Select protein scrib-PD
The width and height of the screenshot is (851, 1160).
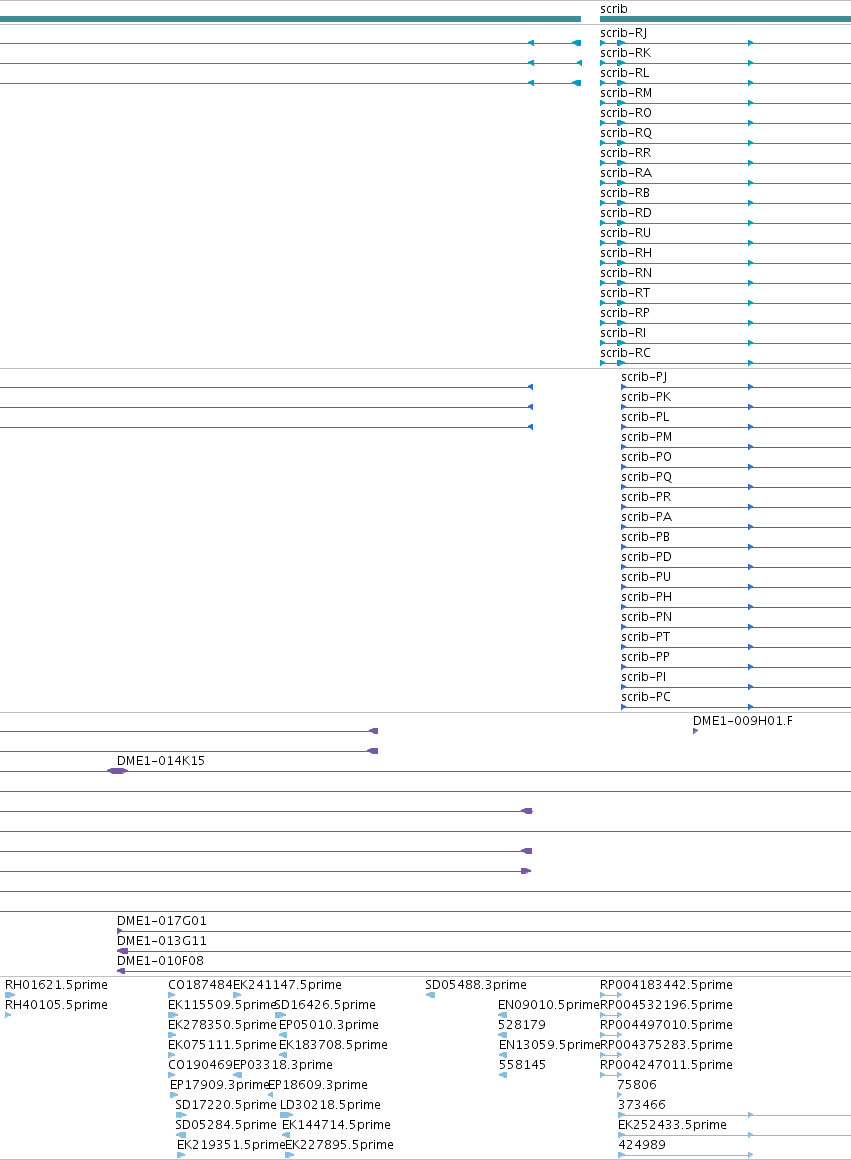pyautogui.click(x=647, y=556)
